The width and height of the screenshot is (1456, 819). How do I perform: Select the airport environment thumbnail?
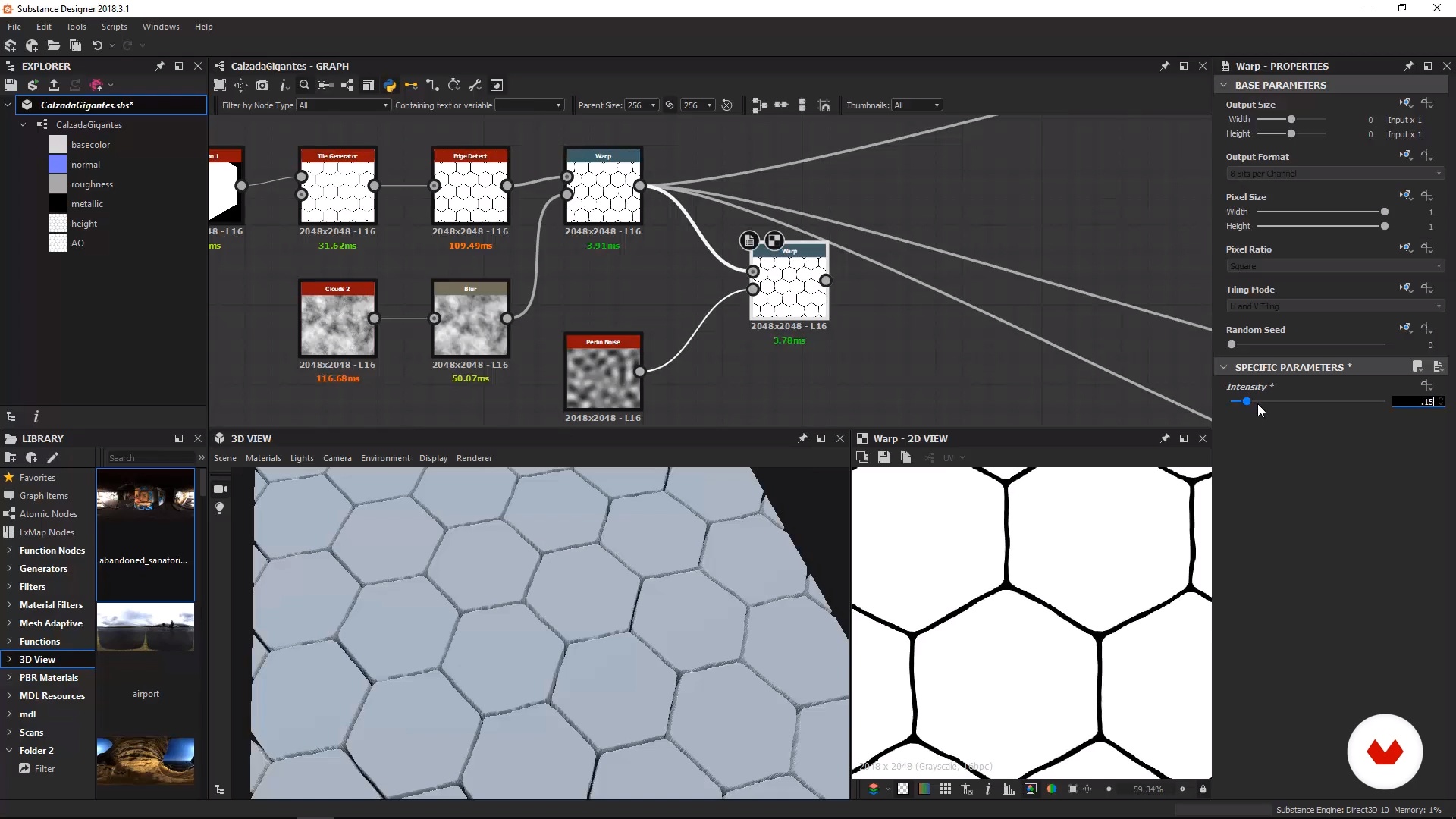146,627
